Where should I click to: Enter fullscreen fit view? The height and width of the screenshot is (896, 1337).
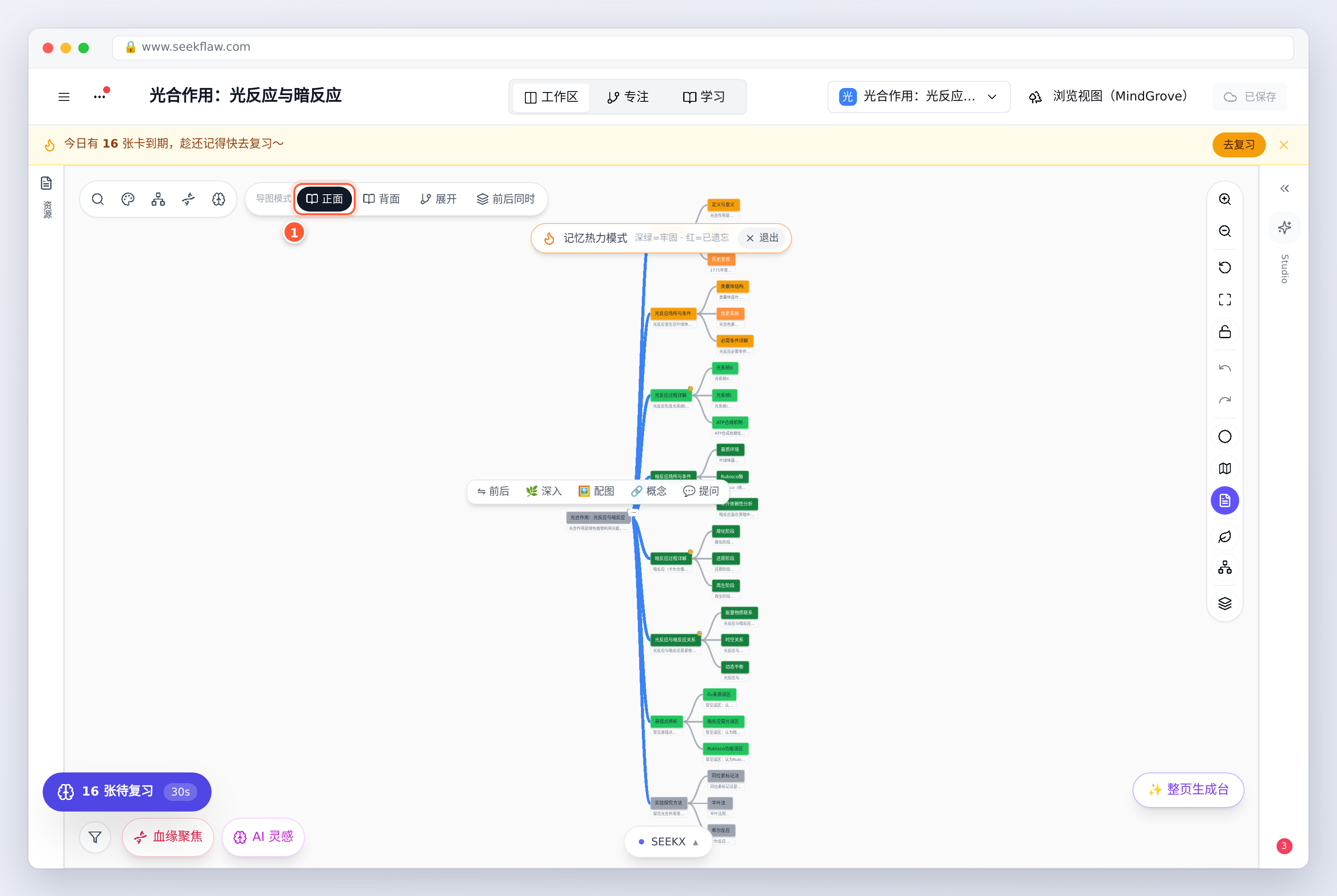(x=1225, y=300)
